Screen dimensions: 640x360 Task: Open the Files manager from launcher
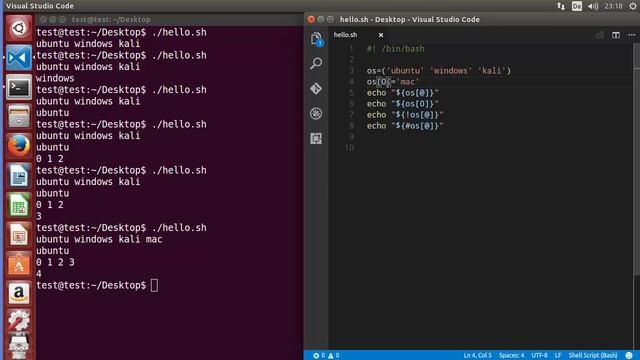coord(18,116)
